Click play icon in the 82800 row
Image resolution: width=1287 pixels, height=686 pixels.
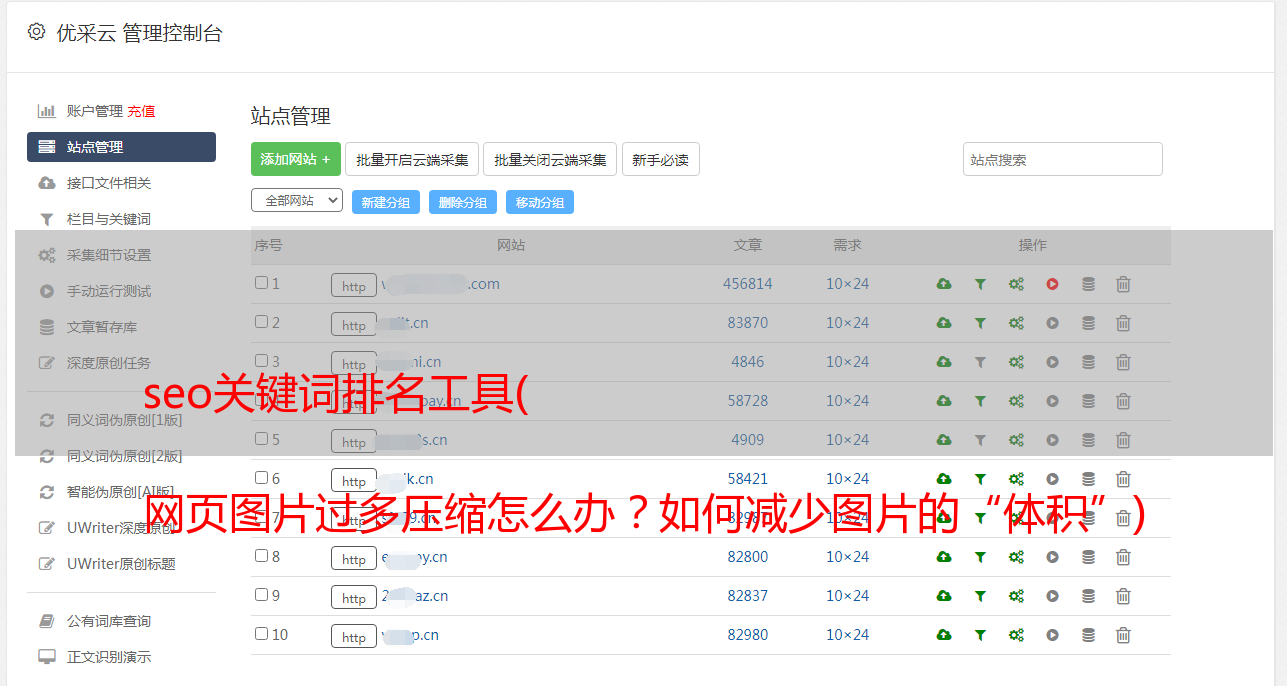coord(1052,557)
